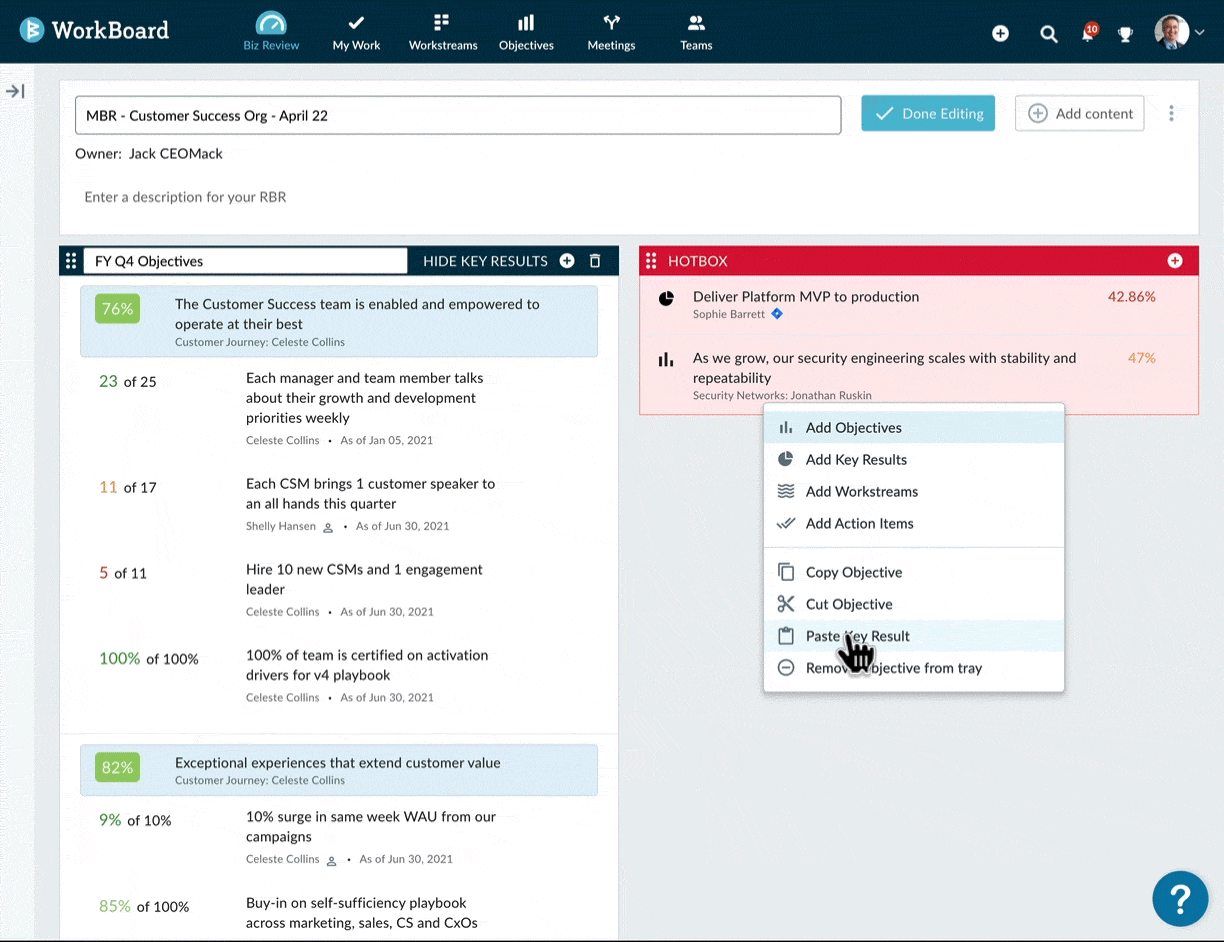Go to My Work checkmark icon
The width and height of the screenshot is (1224, 942).
click(x=356, y=24)
